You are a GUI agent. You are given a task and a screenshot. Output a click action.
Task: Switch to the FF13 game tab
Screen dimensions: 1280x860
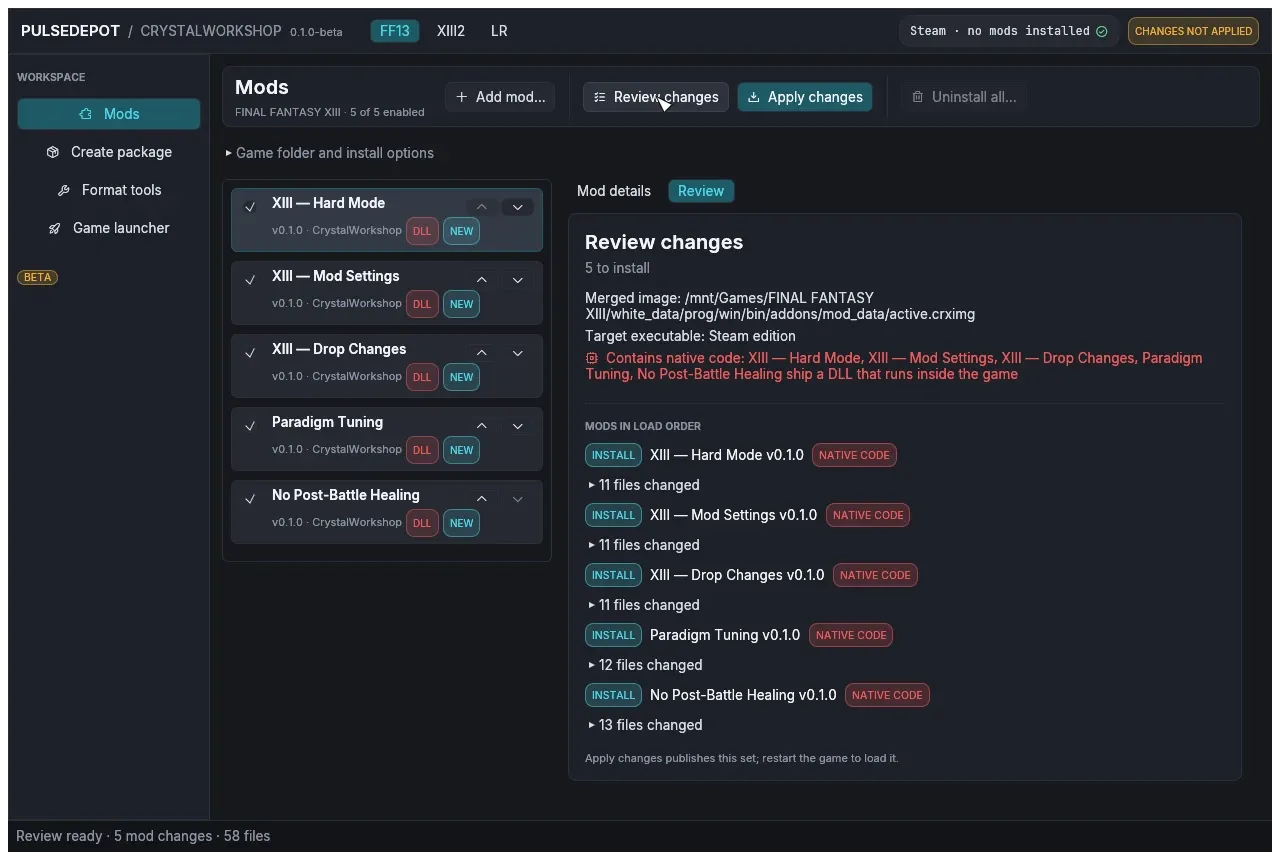pyautogui.click(x=395, y=31)
